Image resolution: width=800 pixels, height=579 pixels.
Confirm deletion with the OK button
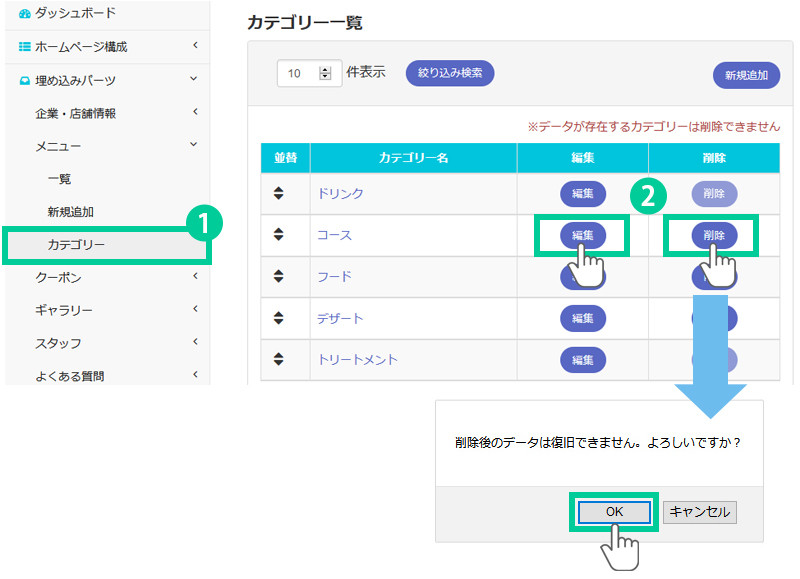point(613,511)
